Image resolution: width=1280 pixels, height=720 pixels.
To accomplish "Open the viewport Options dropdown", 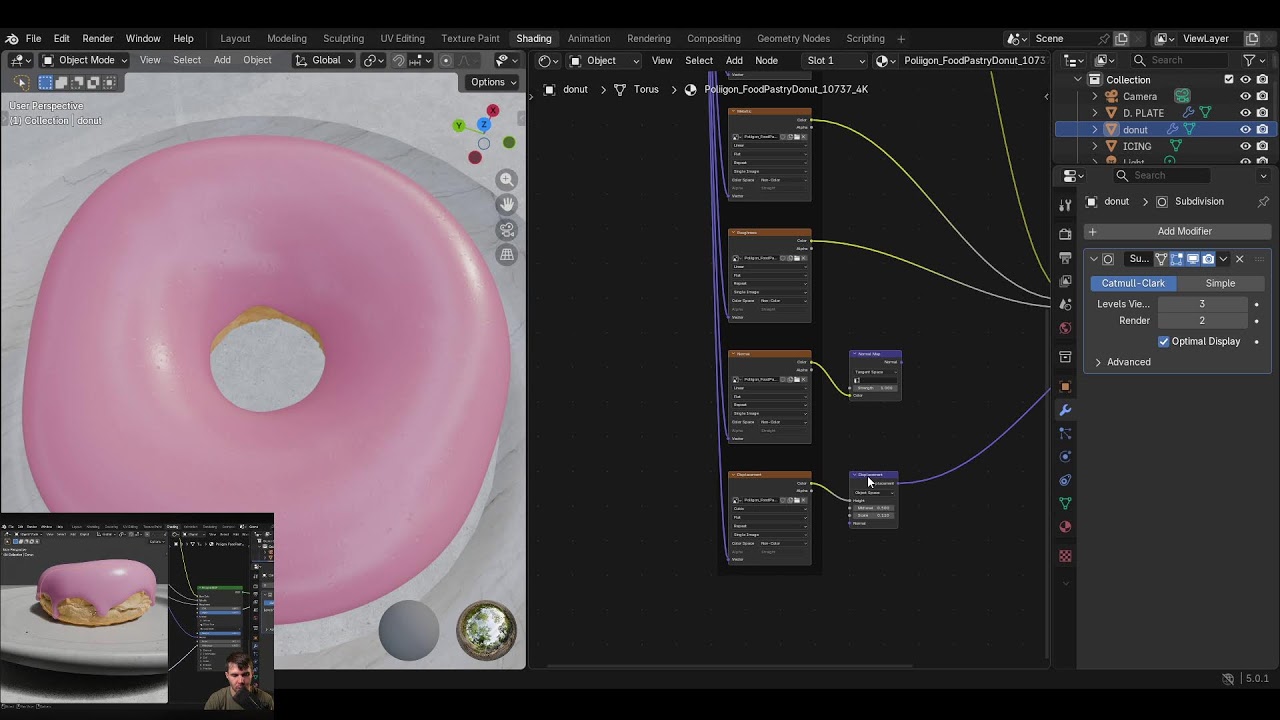I will click(493, 82).
